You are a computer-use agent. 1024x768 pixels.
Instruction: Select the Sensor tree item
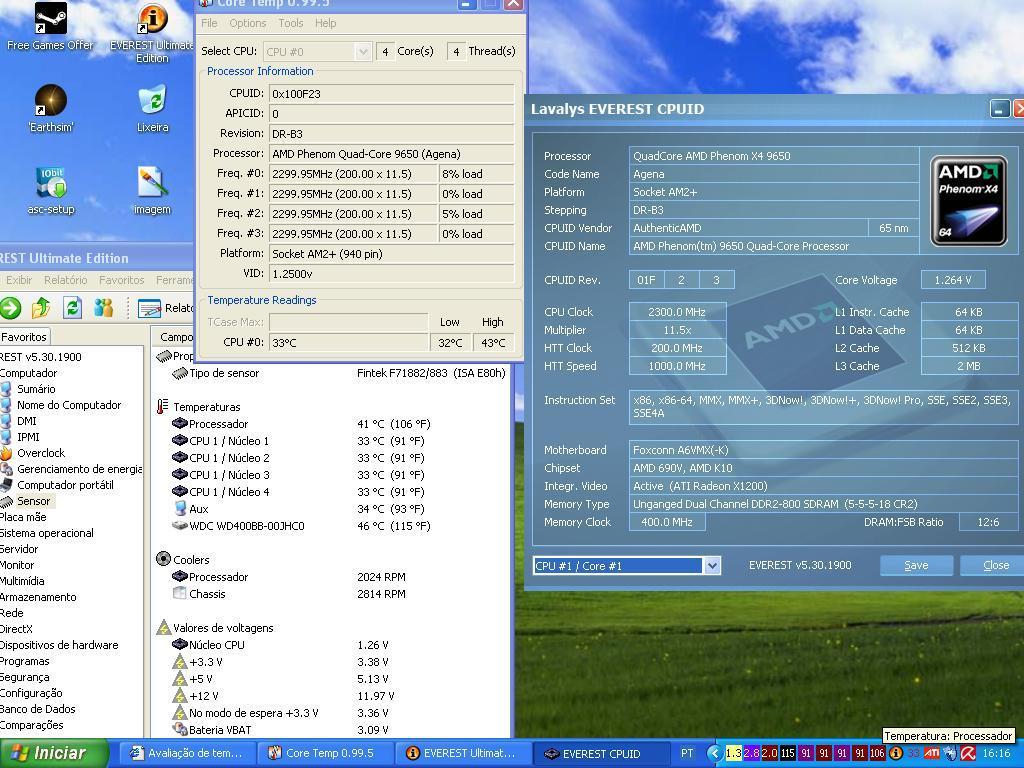33,501
